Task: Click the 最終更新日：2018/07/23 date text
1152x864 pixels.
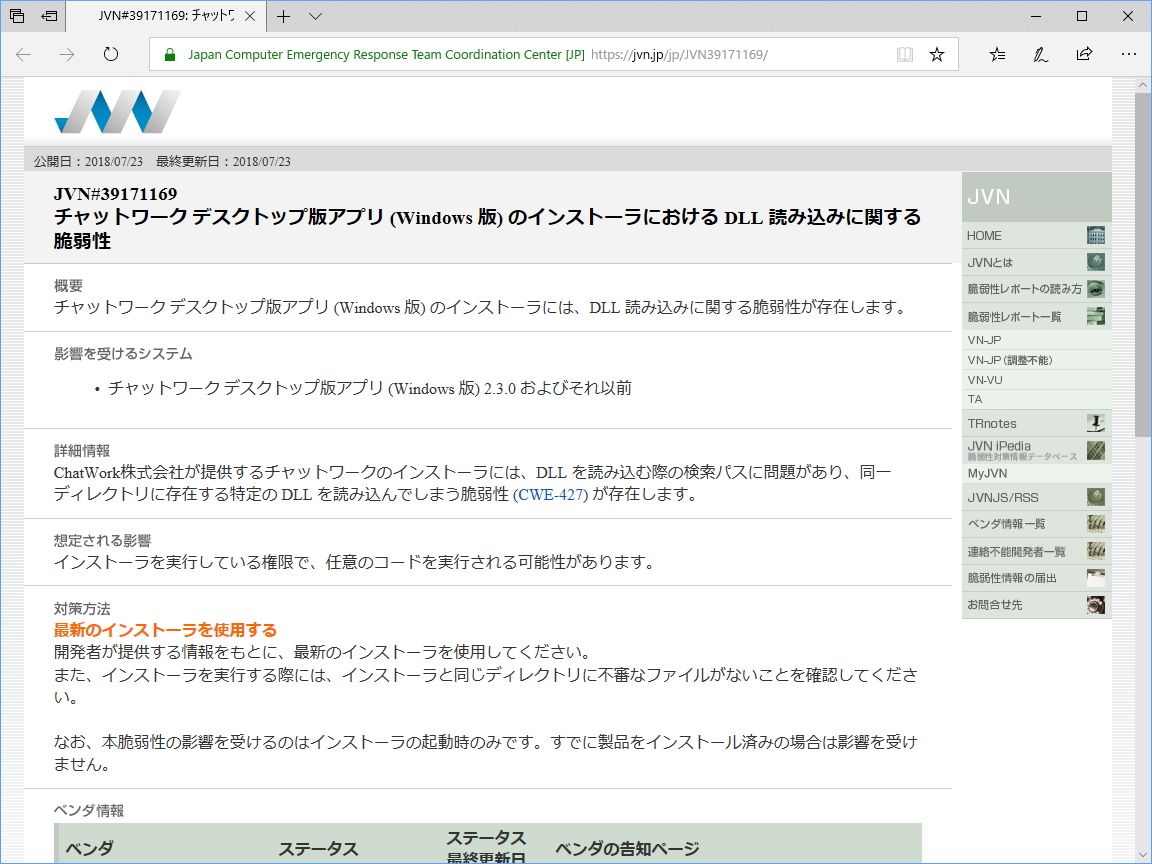Action: (223, 162)
